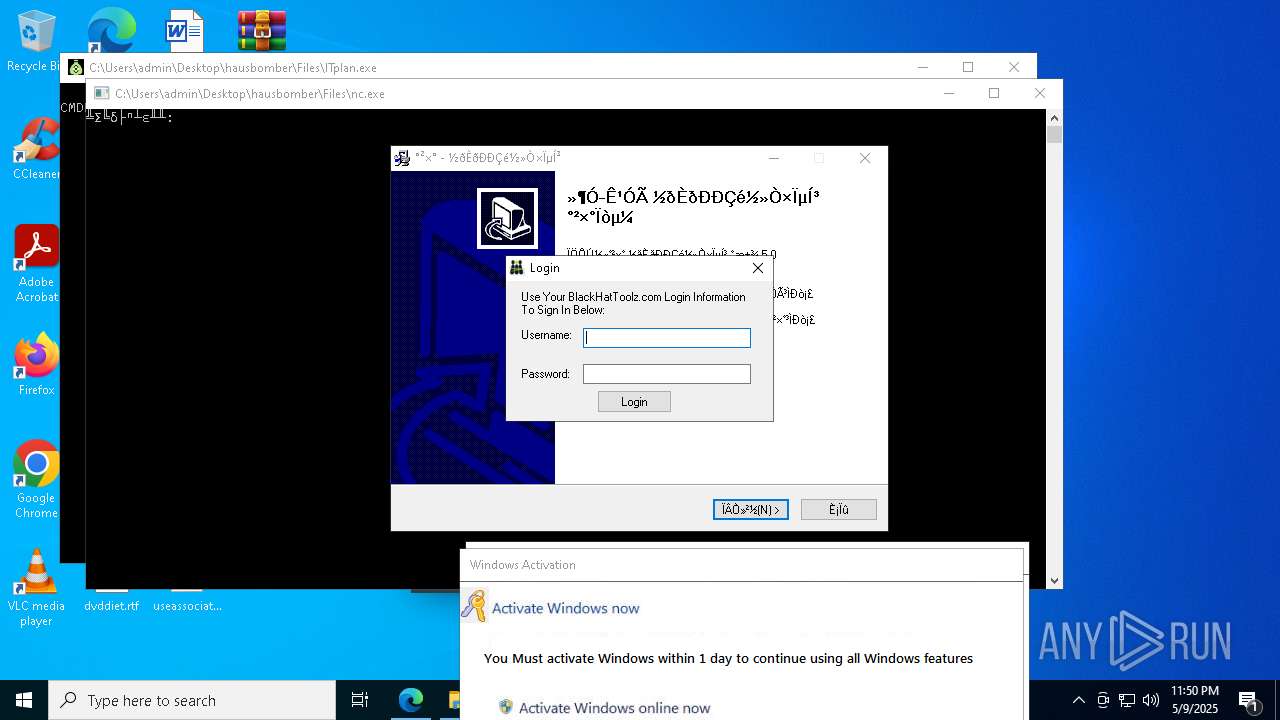Click the Login dialog title icon
This screenshot has height=720, width=1280.
click(517, 268)
